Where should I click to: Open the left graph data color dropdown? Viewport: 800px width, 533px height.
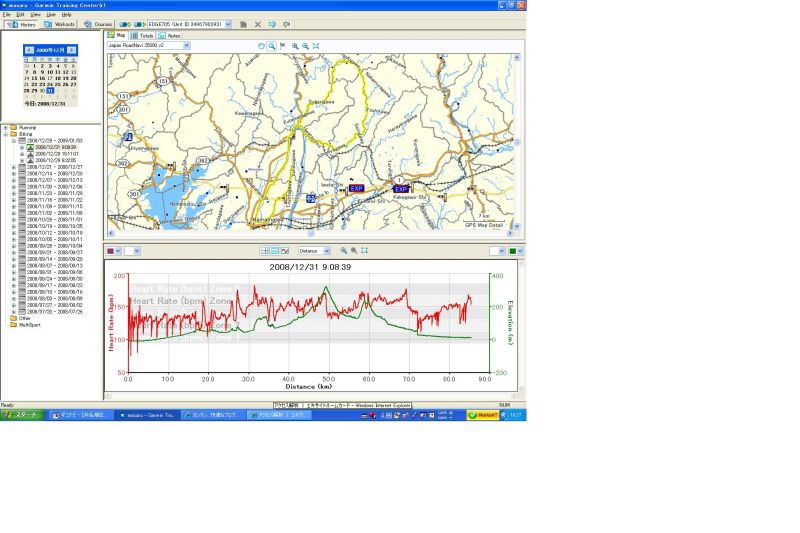[x=118, y=251]
